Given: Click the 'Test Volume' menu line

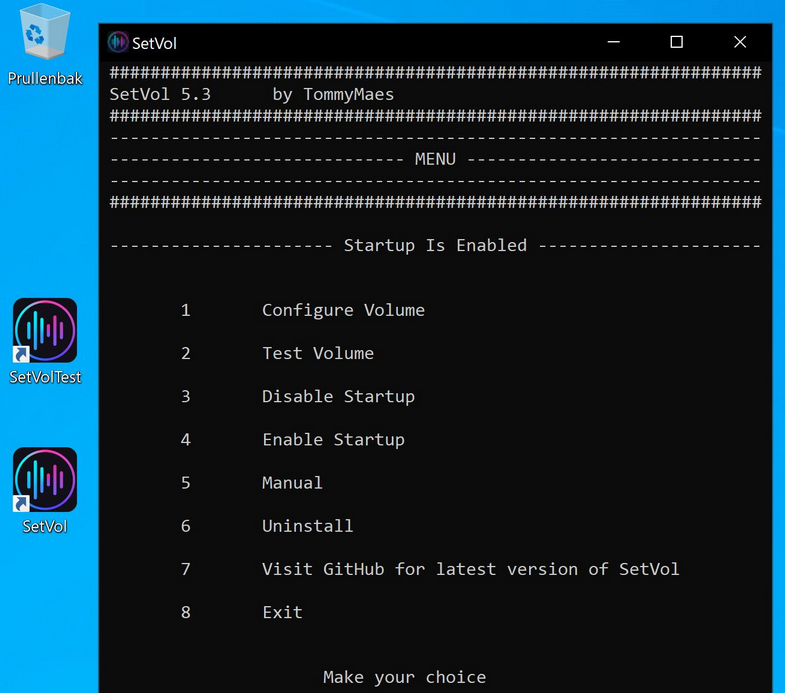Looking at the screenshot, I should tap(318, 354).
